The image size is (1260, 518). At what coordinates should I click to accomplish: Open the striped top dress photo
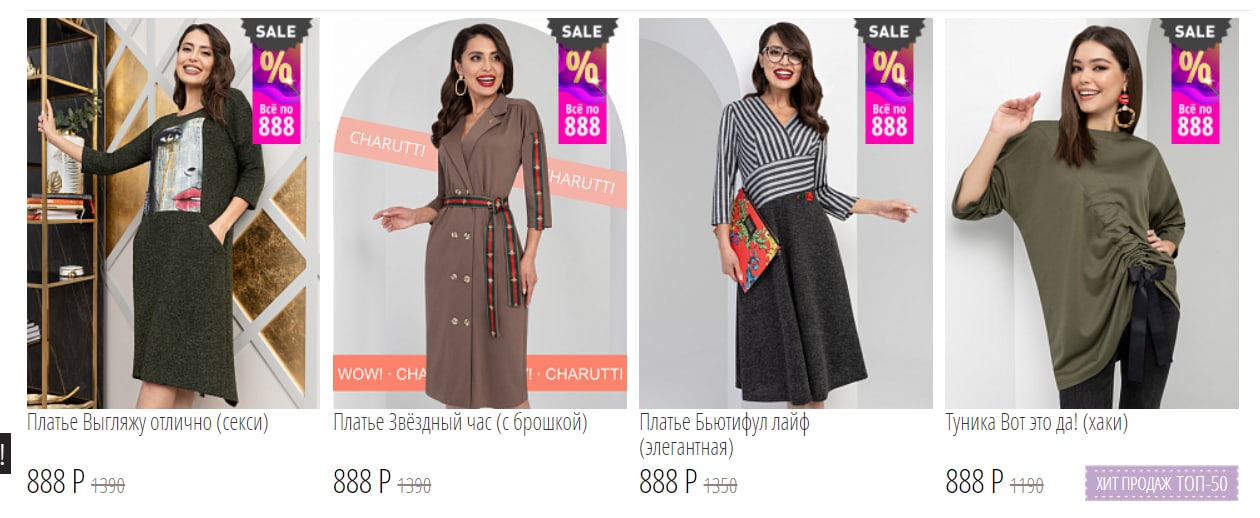(786, 213)
